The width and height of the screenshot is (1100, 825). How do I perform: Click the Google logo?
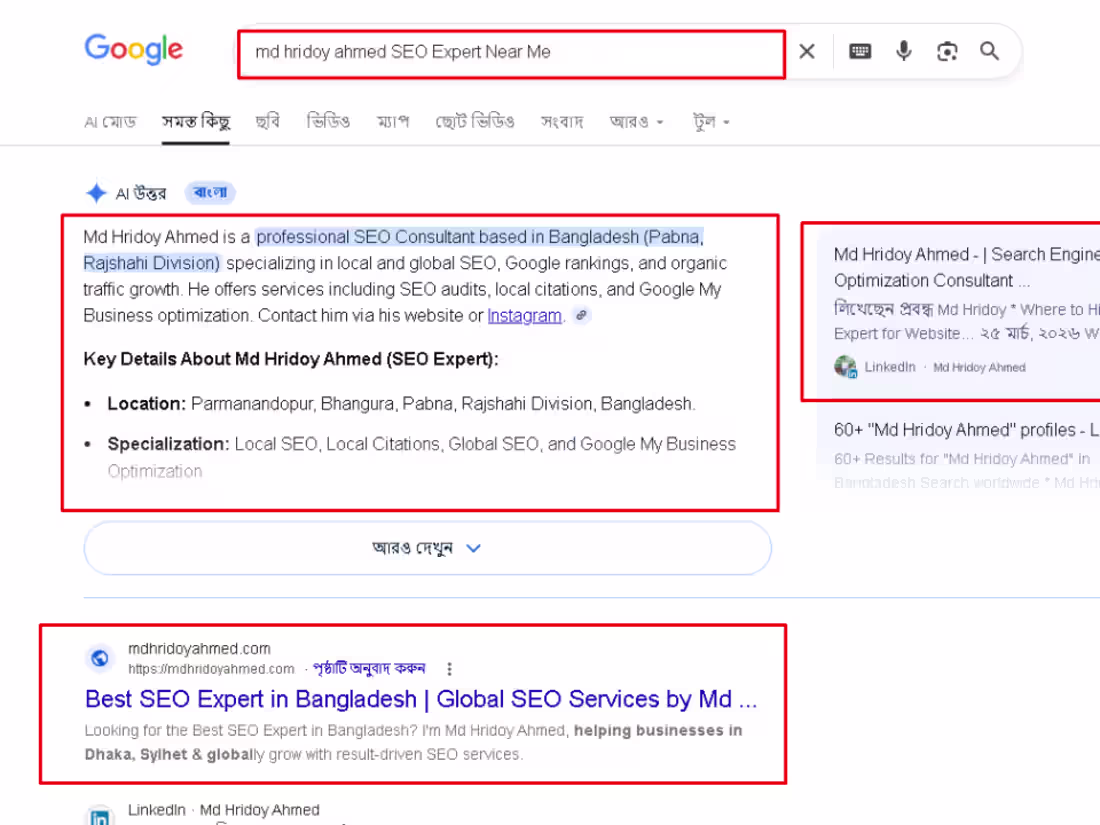pyautogui.click(x=133, y=49)
